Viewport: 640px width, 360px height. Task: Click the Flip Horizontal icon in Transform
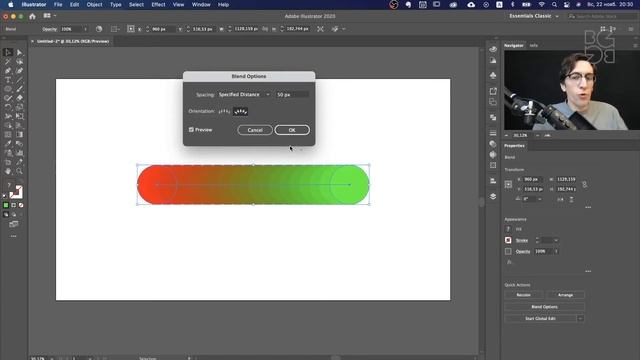click(x=560, y=199)
